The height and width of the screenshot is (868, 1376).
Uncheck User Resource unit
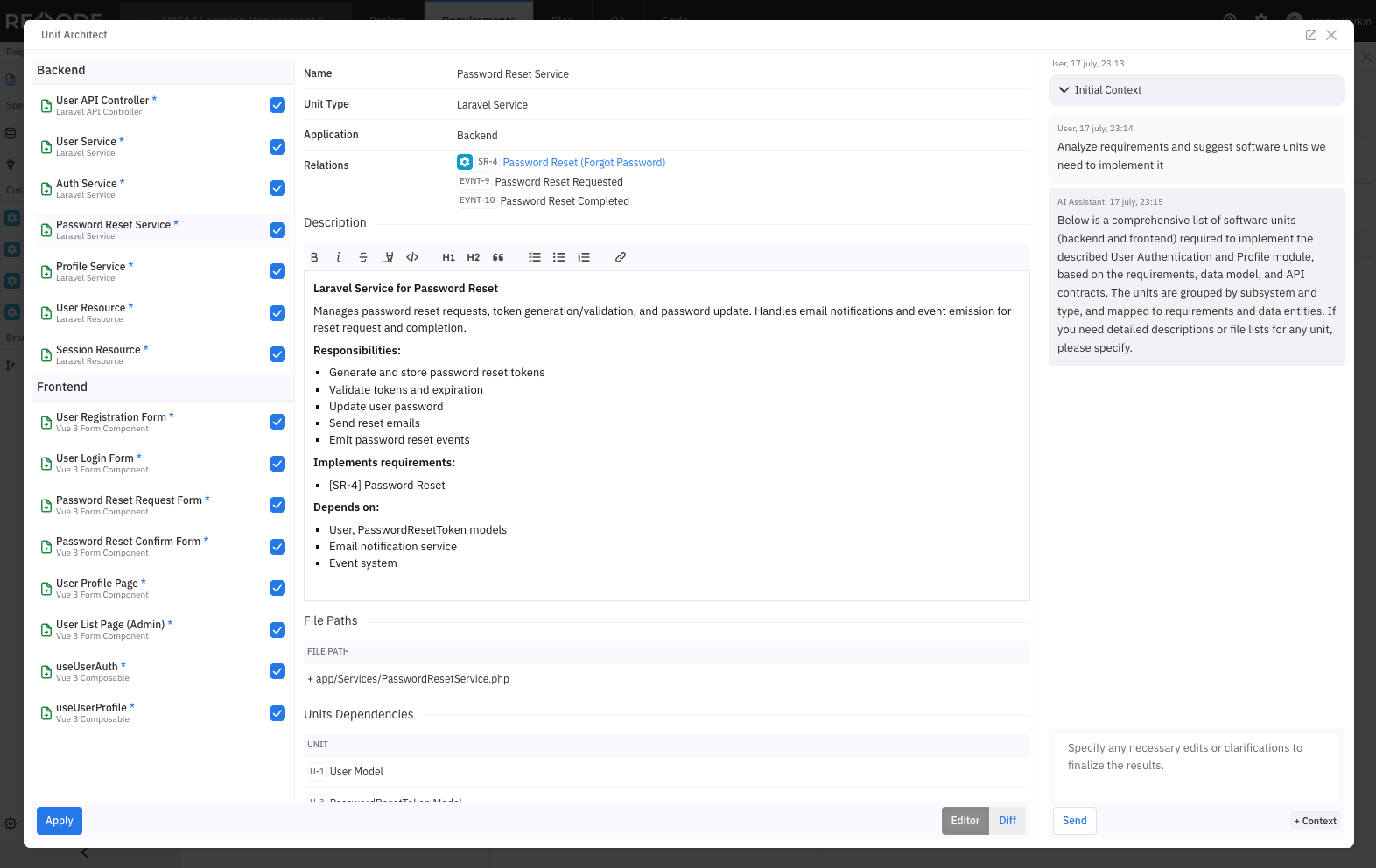[x=277, y=313]
